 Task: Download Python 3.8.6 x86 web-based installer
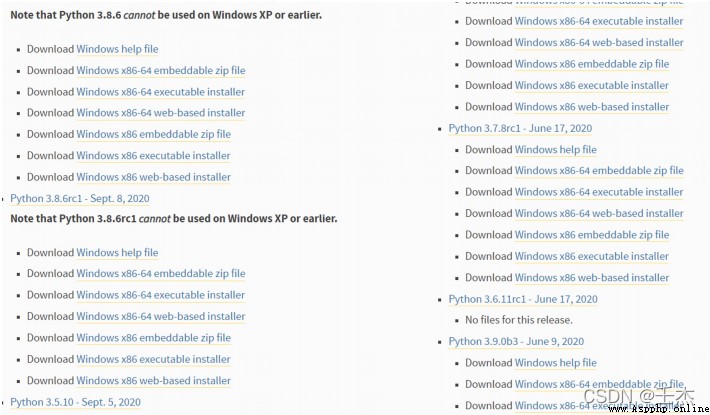tap(154, 177)
